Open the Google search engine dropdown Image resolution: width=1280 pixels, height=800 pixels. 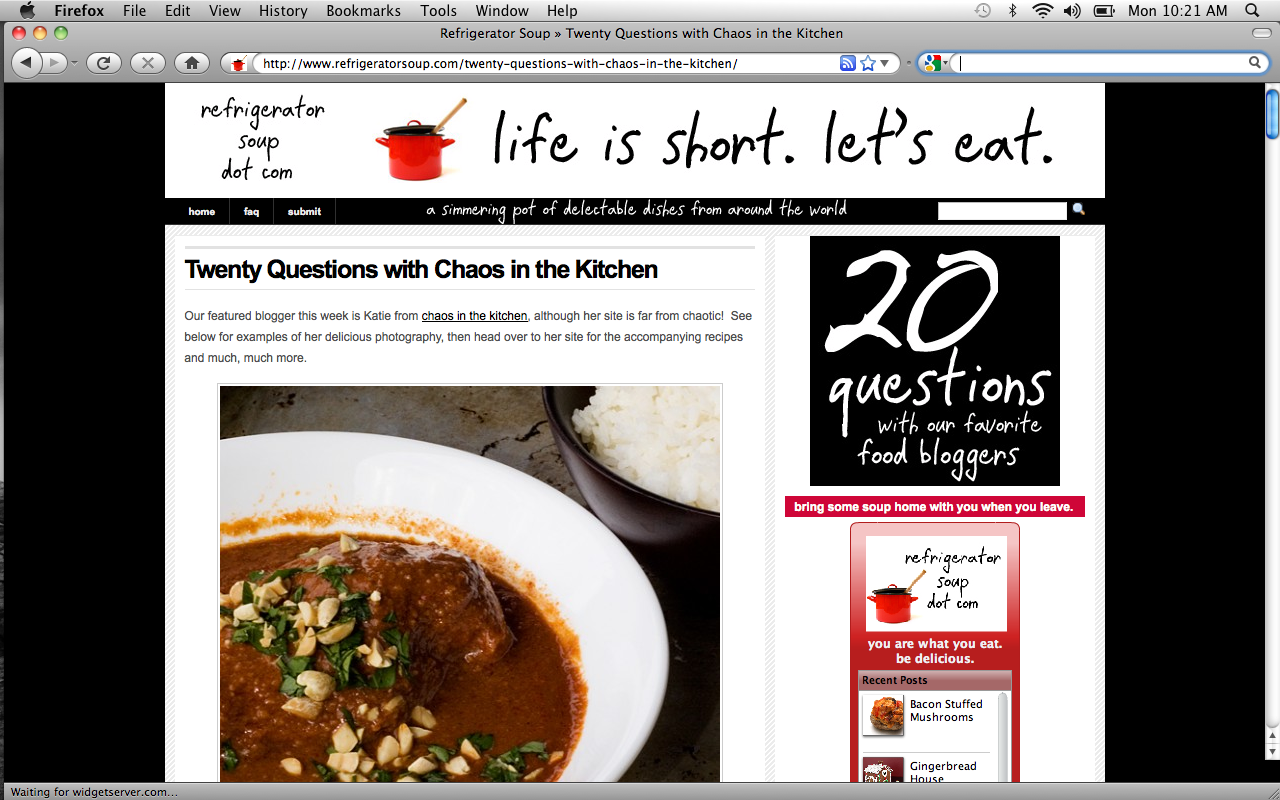pos(935,63)
